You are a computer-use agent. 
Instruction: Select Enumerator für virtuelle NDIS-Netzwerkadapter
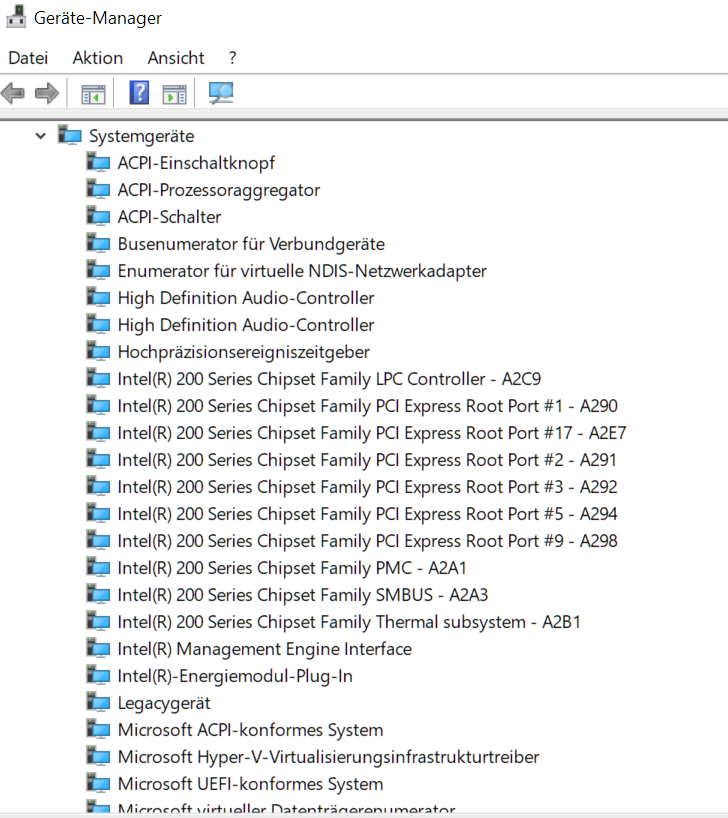pos(302,271)
